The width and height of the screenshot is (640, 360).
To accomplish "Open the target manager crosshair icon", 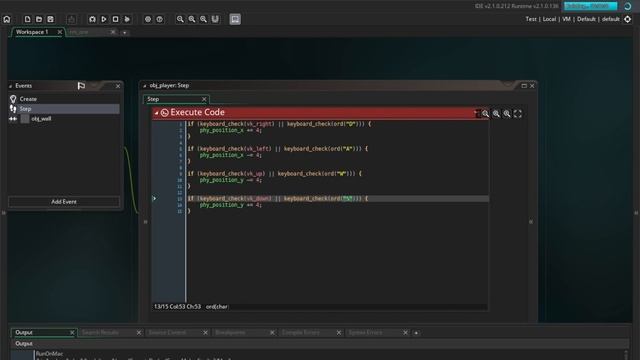I will 627,19.
